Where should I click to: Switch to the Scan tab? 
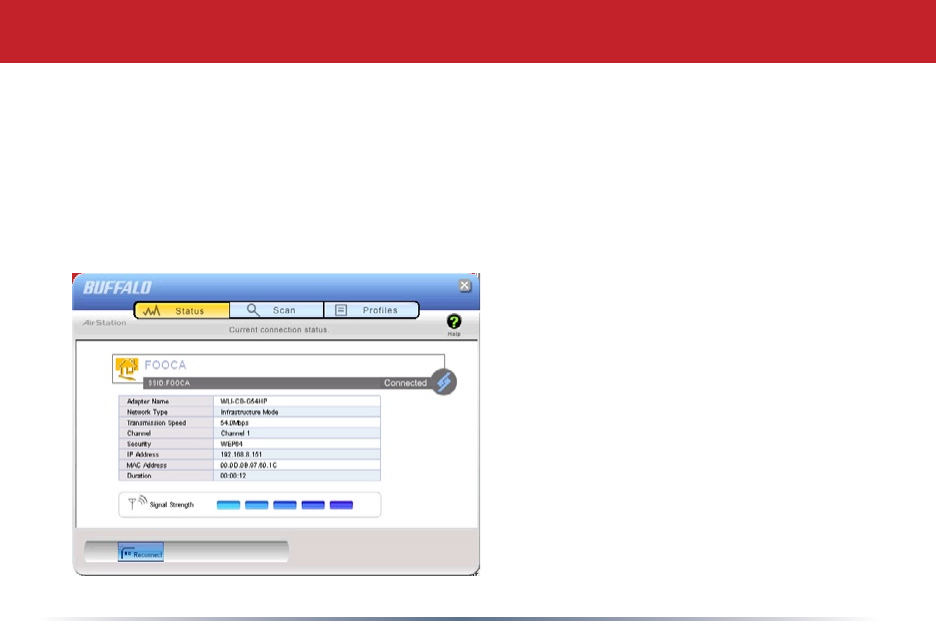pos(276,310)
